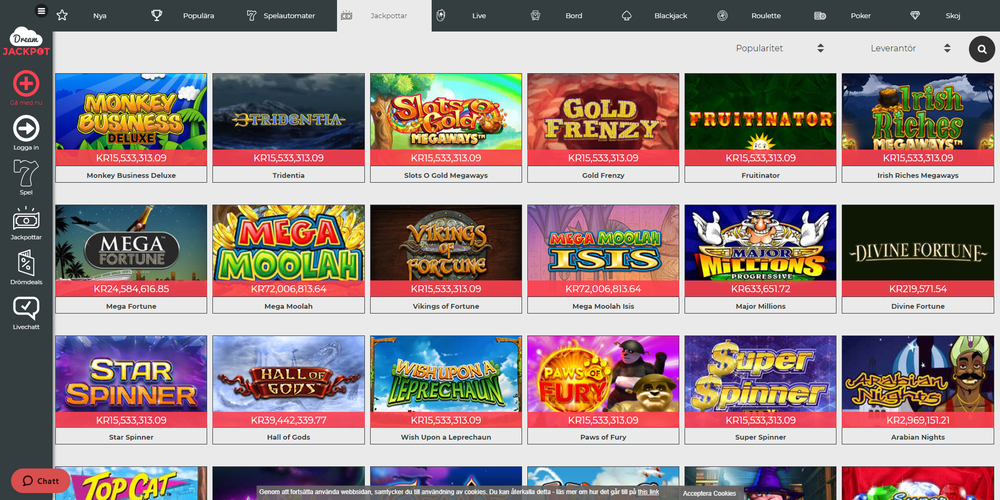Click the trophy icon next to Populära
1000x500 pixels.
tap(157, 15)
